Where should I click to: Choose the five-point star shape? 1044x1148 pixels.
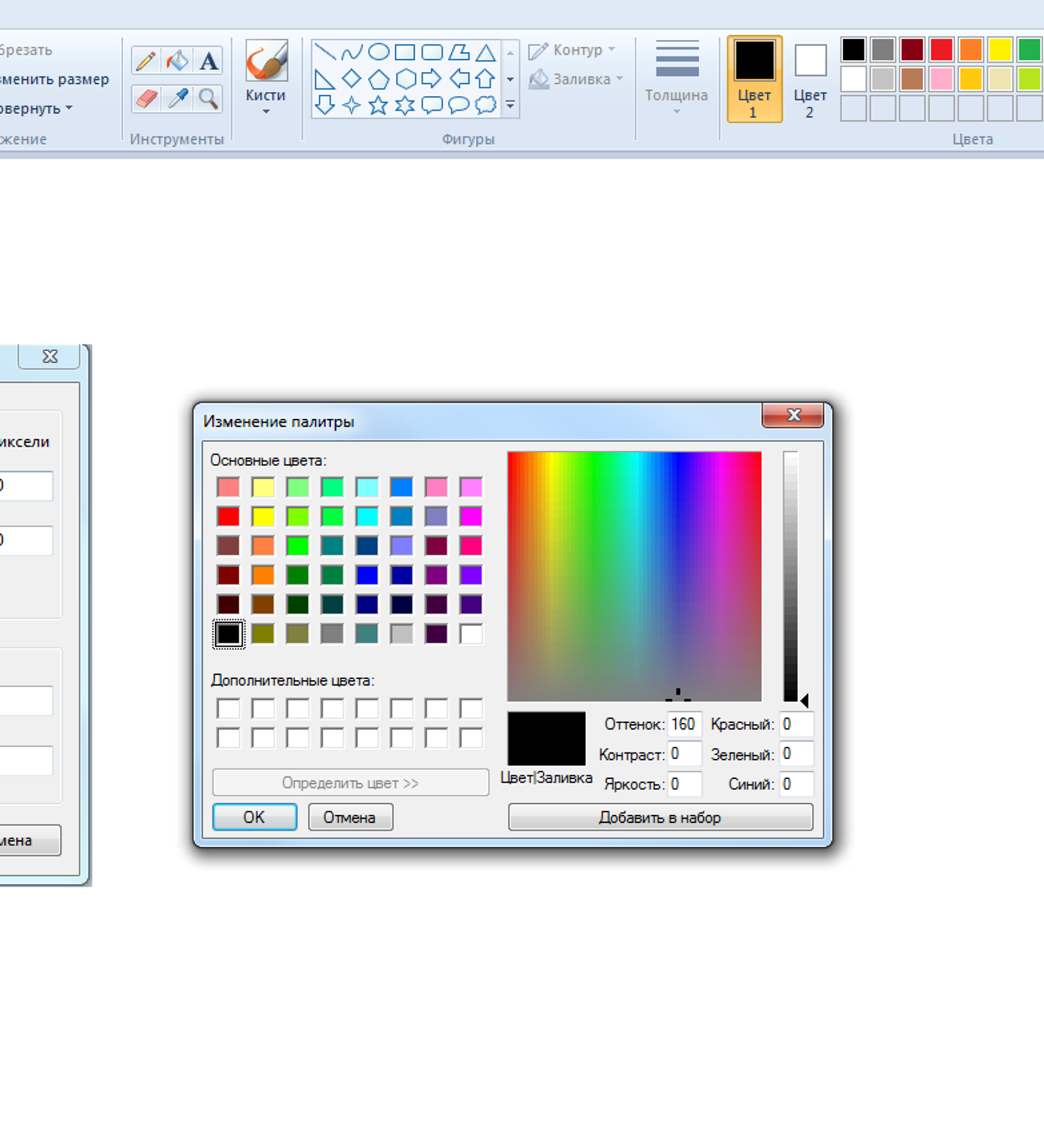click(378, 106)
